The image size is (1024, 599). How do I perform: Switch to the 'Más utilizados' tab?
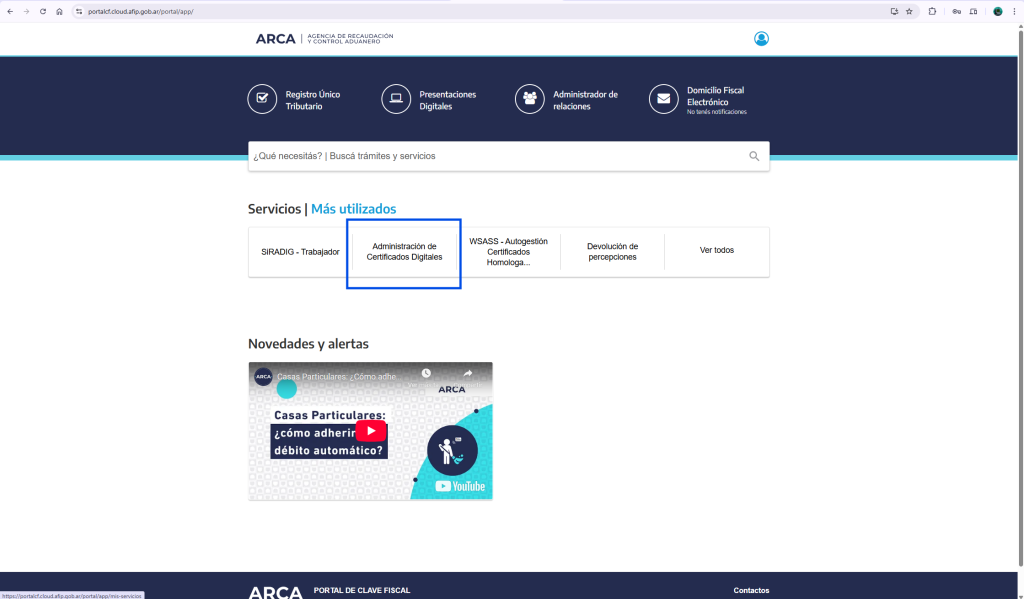(x=353, y=209)
